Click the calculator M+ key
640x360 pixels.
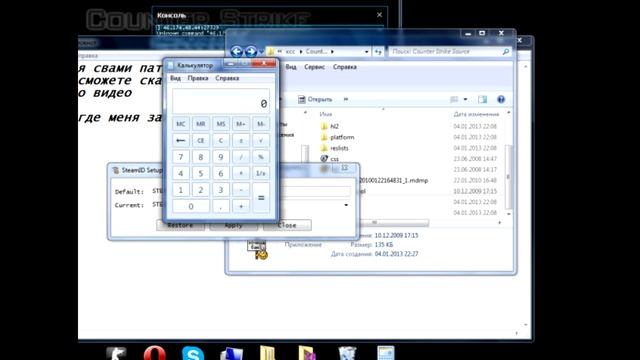tap(241, 124)
